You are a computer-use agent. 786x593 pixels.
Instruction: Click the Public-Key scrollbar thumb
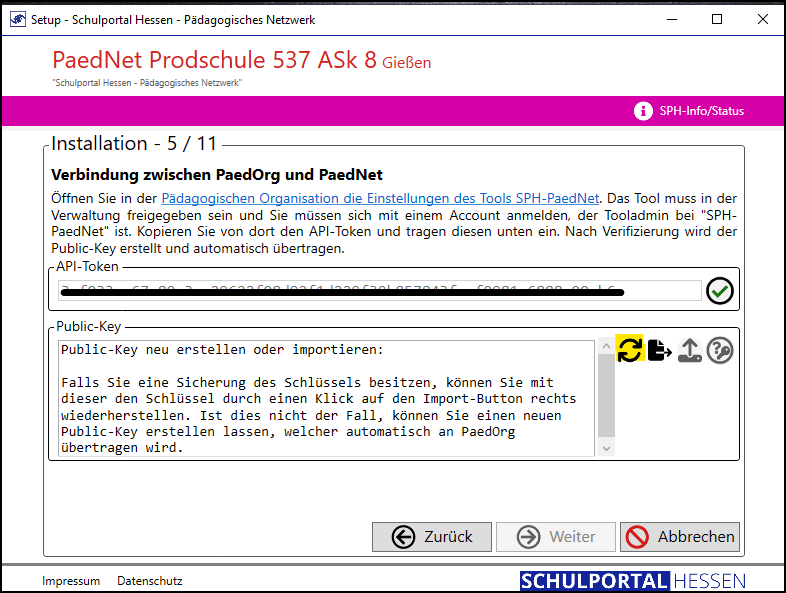[x=606, y=395]
